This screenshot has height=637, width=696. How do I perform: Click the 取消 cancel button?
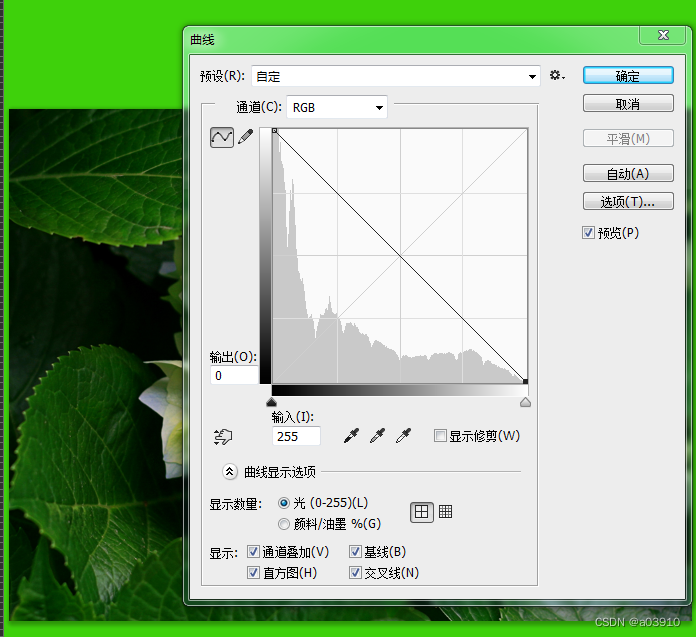point(628,103)
